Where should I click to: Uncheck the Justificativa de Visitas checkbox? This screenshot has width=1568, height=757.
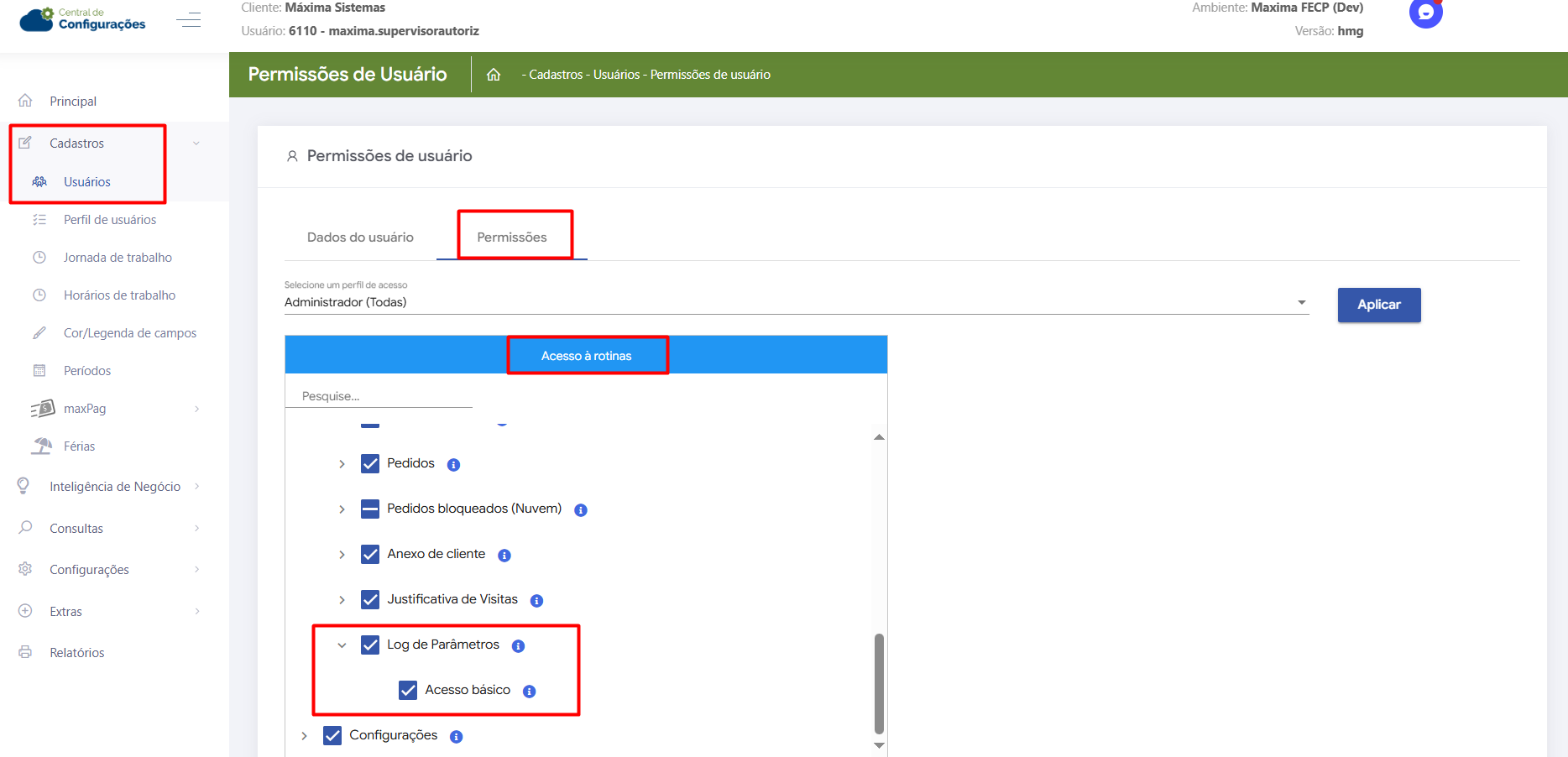(x=370, y=600)
